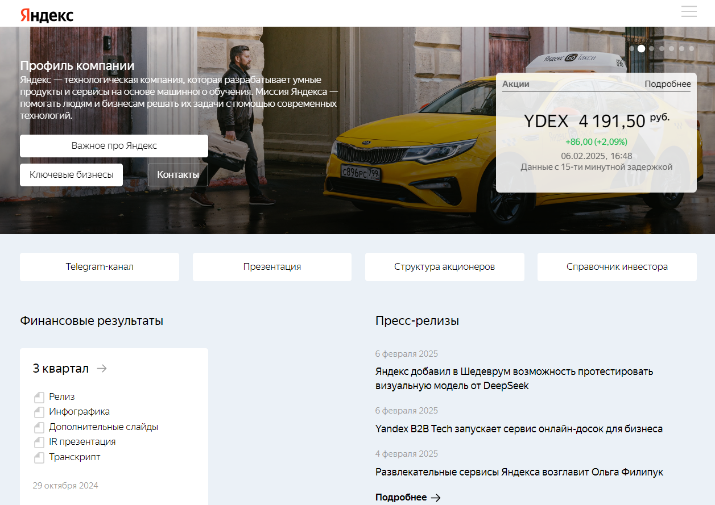Open the hamburger menu icon

point(689,11)
